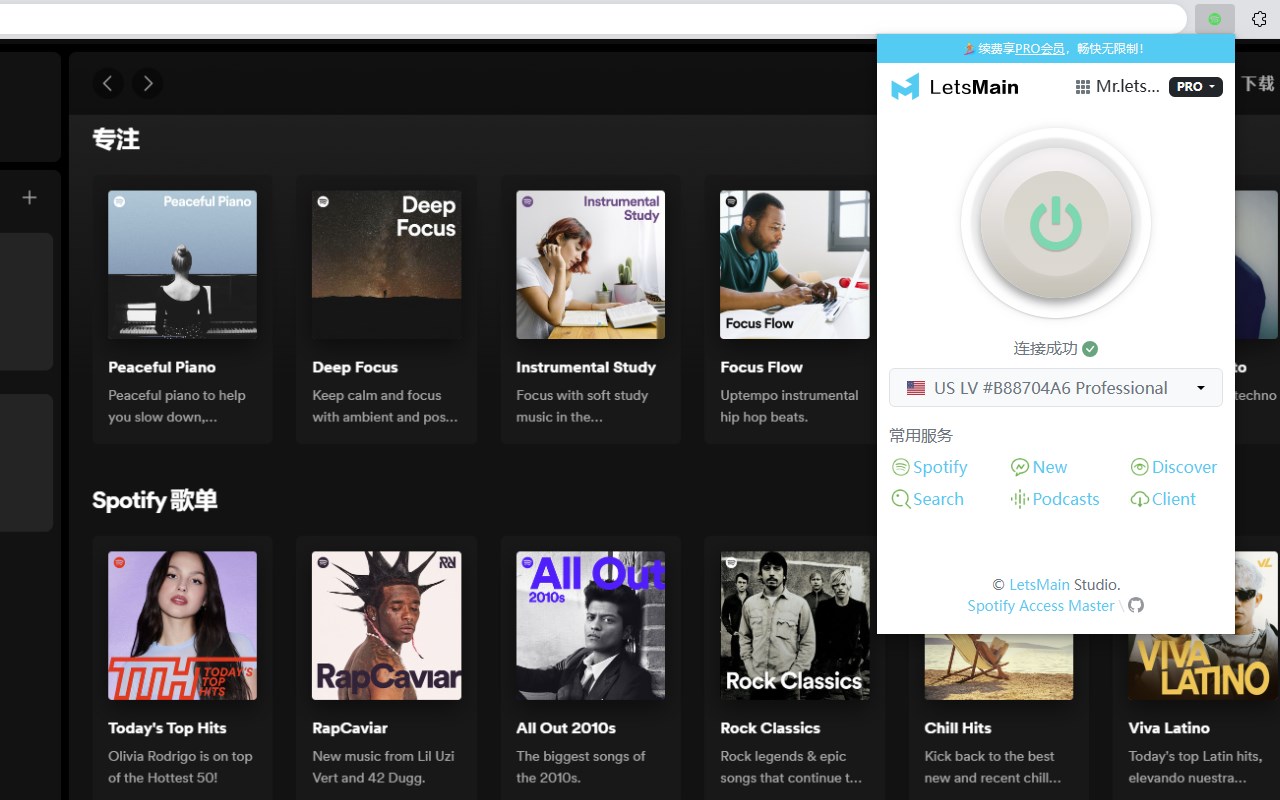
Task: Click the Viva Latino title text
Action: (1169, 728)
